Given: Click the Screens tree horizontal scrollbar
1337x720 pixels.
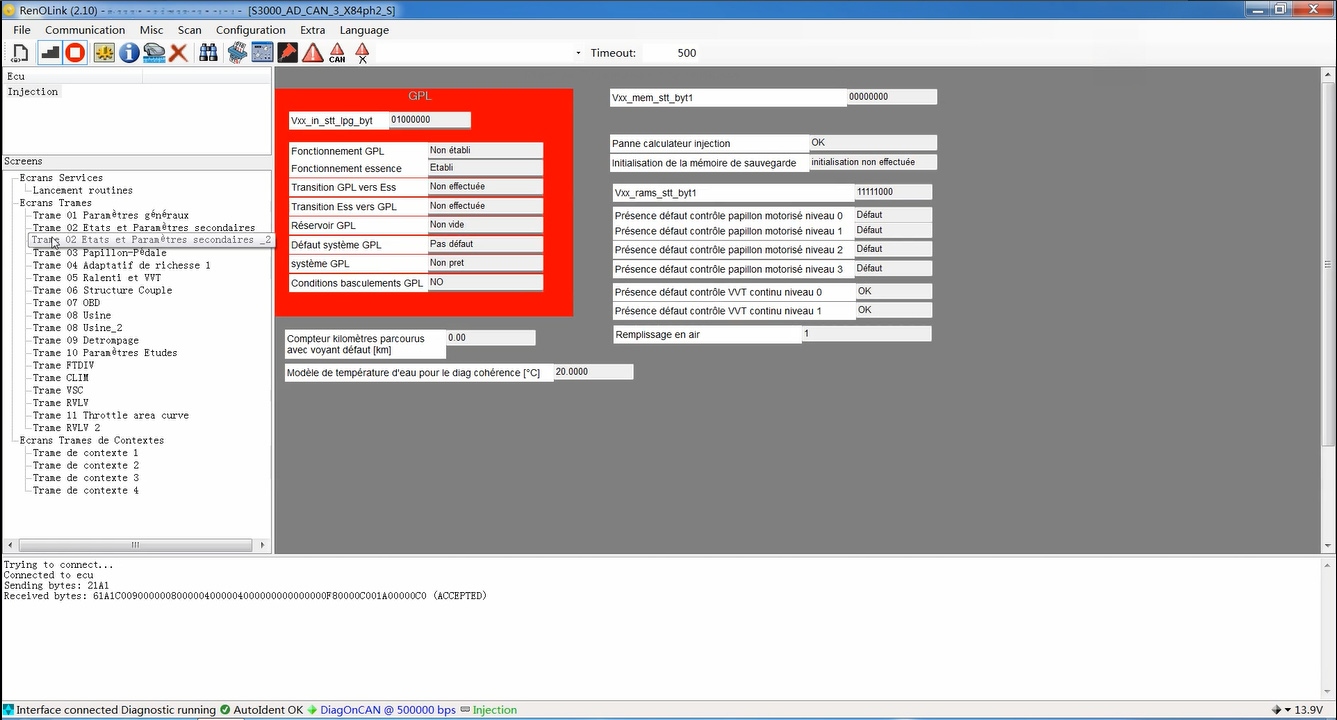Looking at the screenshot, I should 136,545.
